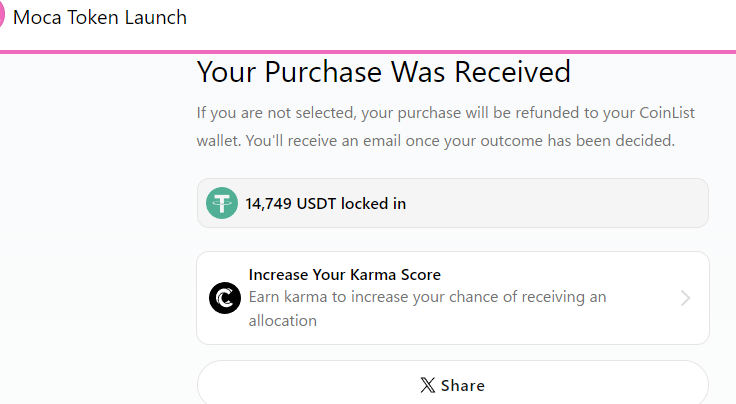The image size is (736, 404).
Task: Click the black CoinList karma logo icon
Action: 225,298
